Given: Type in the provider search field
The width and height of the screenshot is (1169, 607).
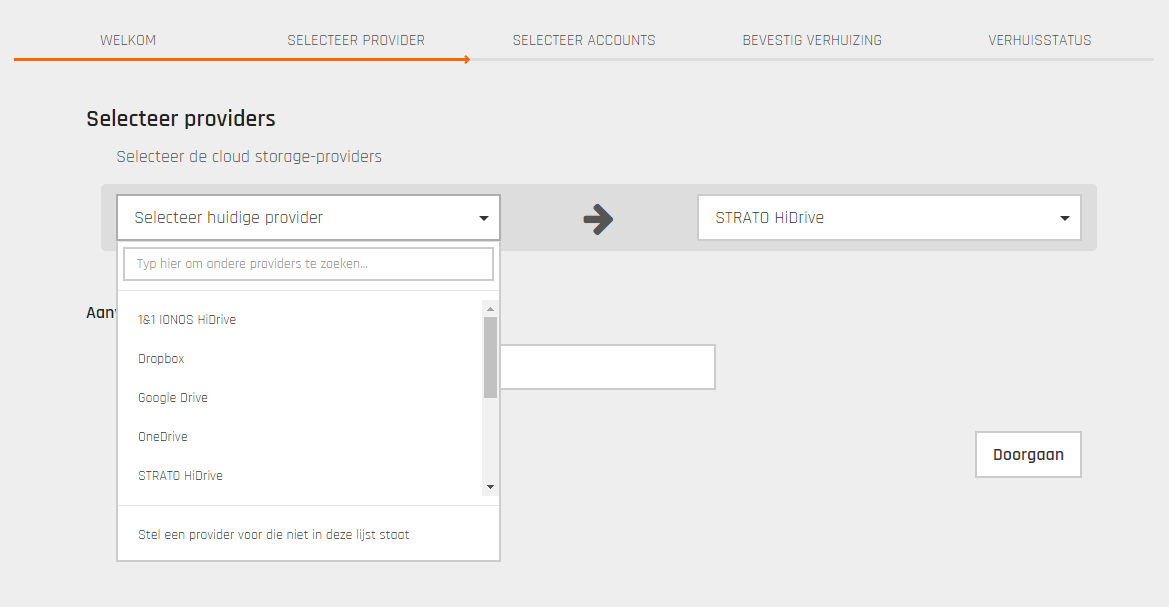Looking at the screenshot, I should pyautogui.click(x=308, y=264).
